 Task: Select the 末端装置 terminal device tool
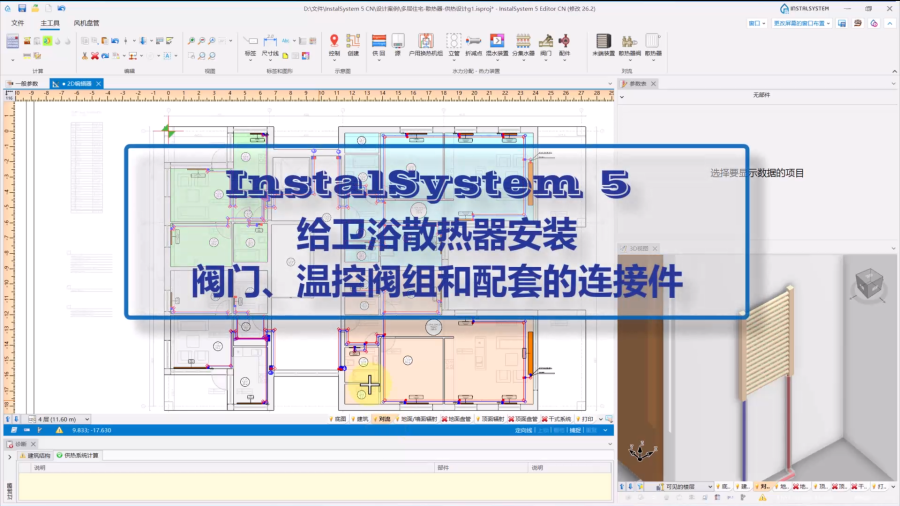click(x=603, y=45)
